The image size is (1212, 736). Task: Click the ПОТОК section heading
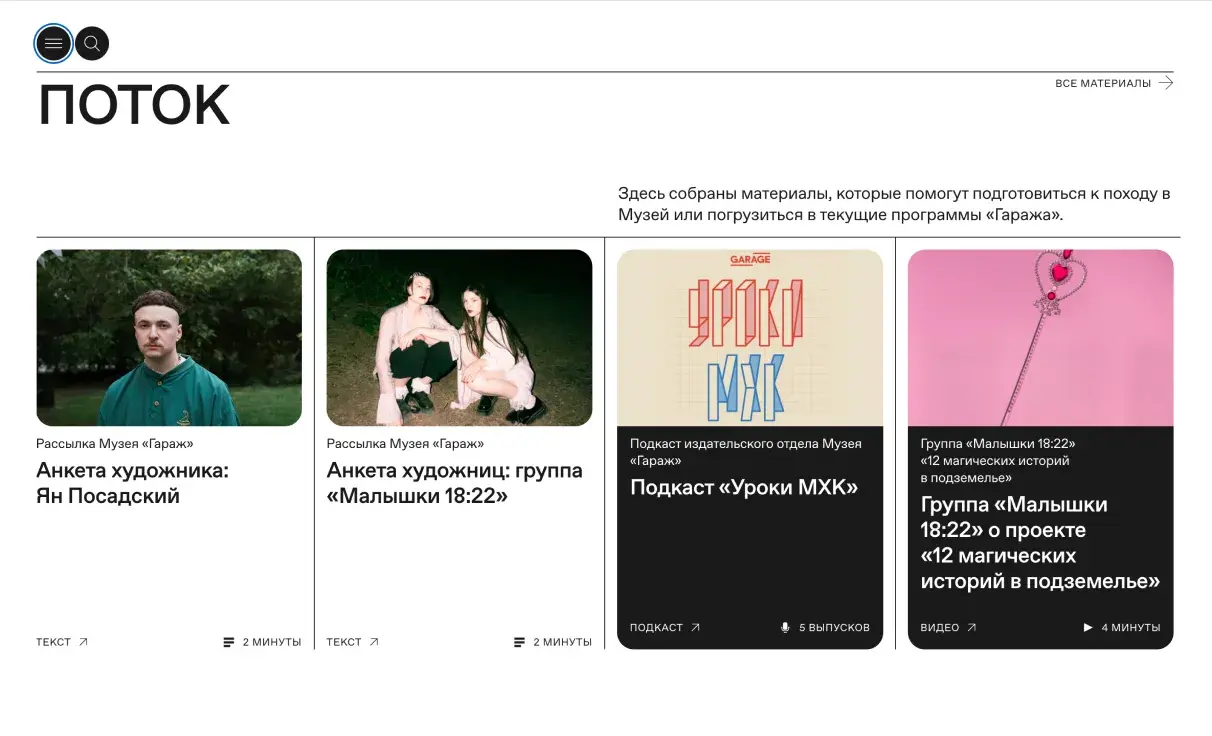134,105
